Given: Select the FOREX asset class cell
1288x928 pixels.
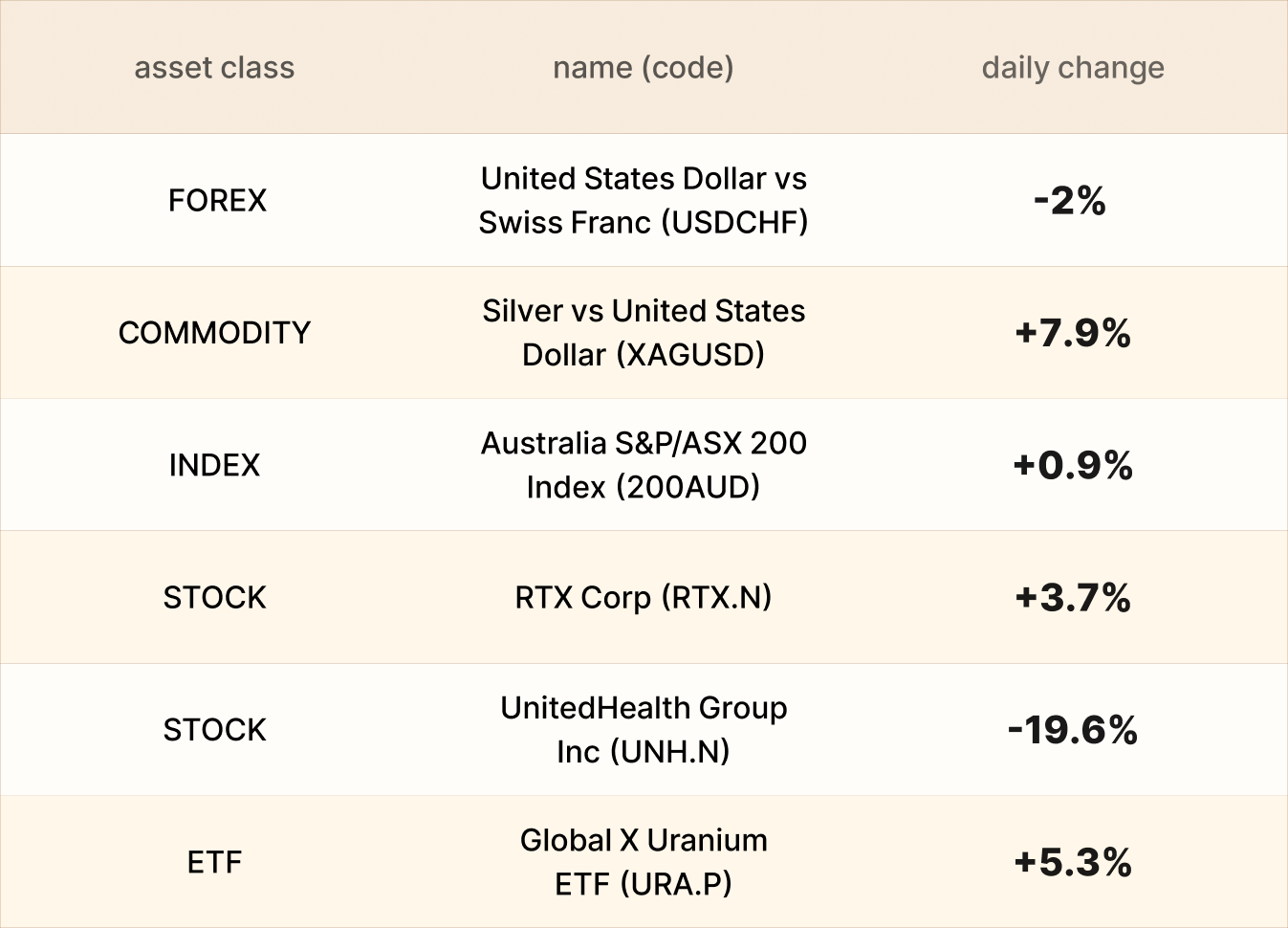Looking at the screenshot, I should [x=217, y=201].
